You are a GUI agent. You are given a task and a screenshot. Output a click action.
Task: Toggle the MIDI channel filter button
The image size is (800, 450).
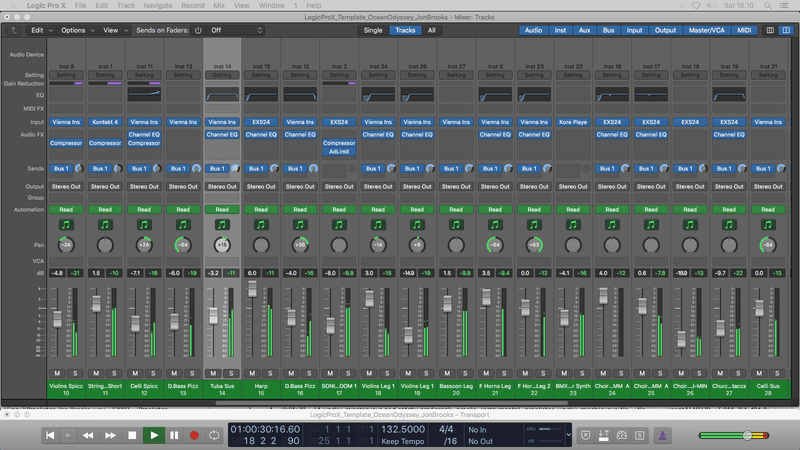(744, 30)
